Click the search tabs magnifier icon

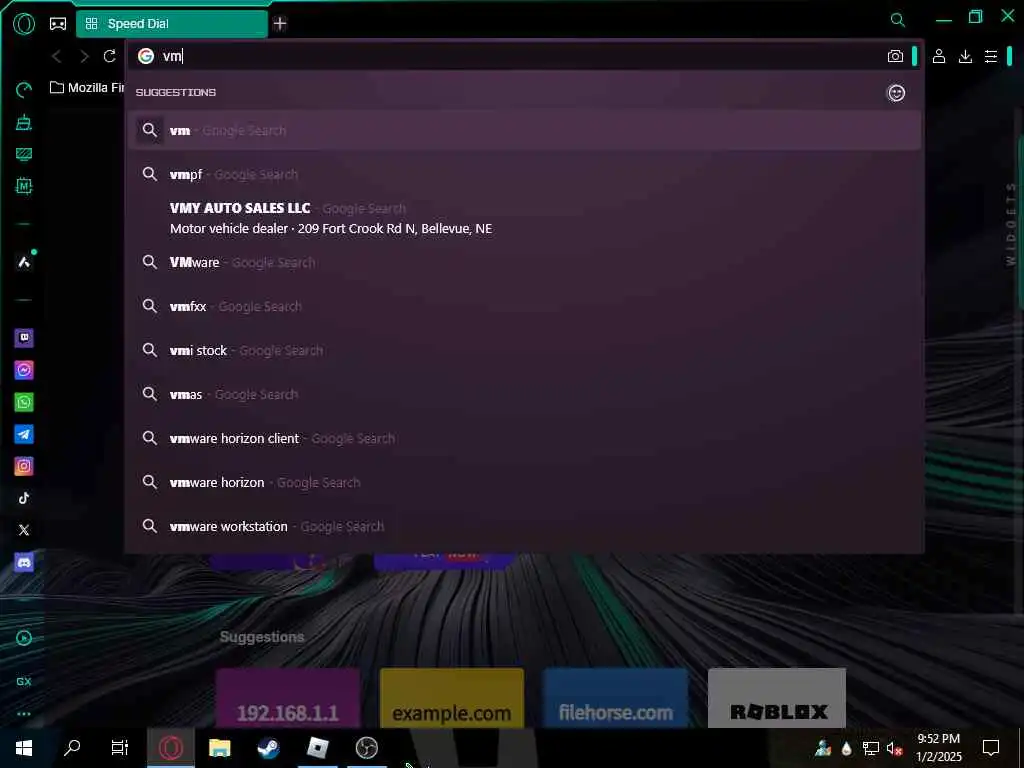(898, 20)
